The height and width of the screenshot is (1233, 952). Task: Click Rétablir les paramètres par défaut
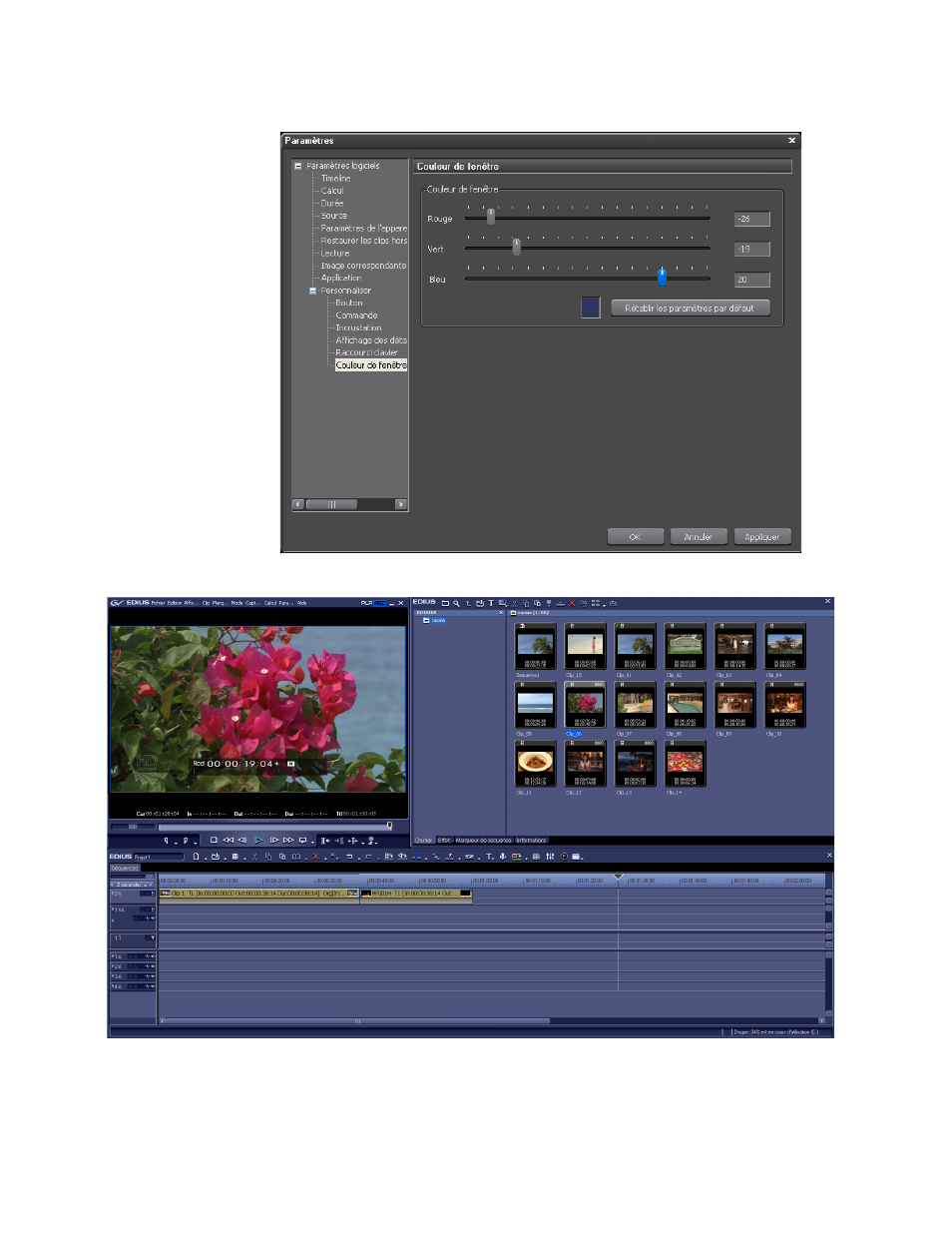[690, 308]
